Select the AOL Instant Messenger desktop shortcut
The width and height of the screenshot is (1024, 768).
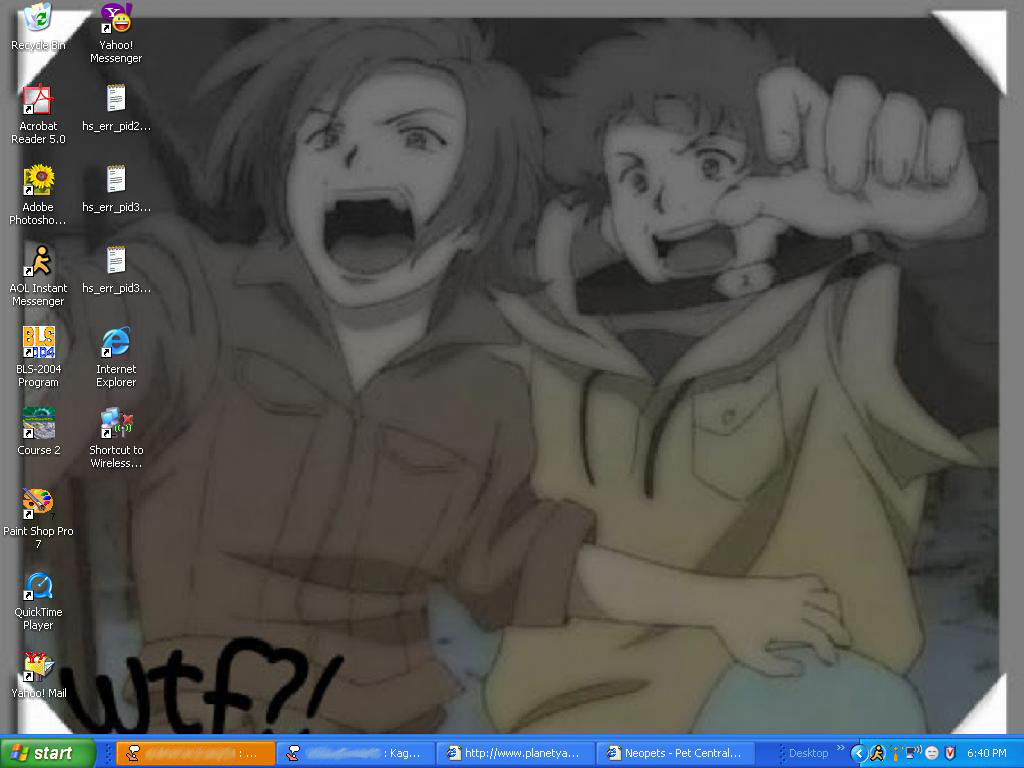point(38,276)
